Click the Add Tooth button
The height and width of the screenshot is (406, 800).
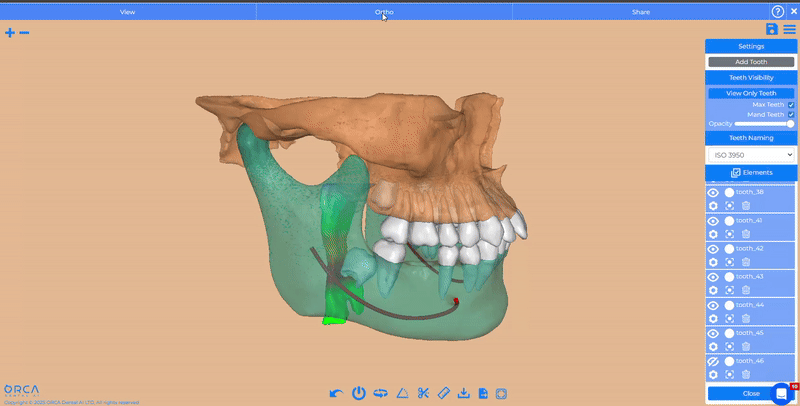751,62
